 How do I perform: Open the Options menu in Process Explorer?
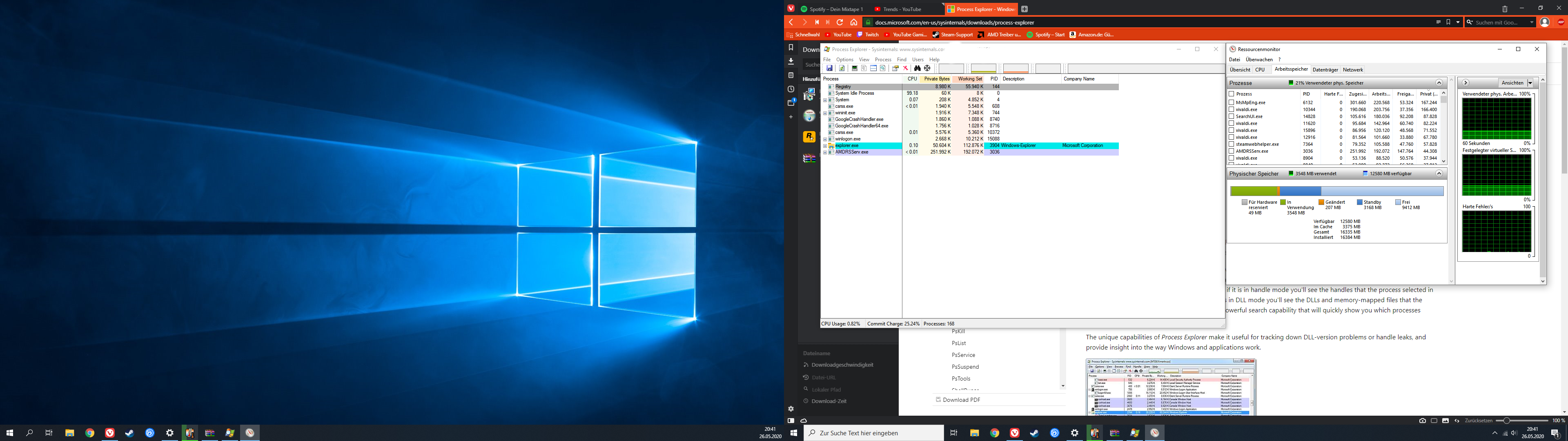coord(844,60)
